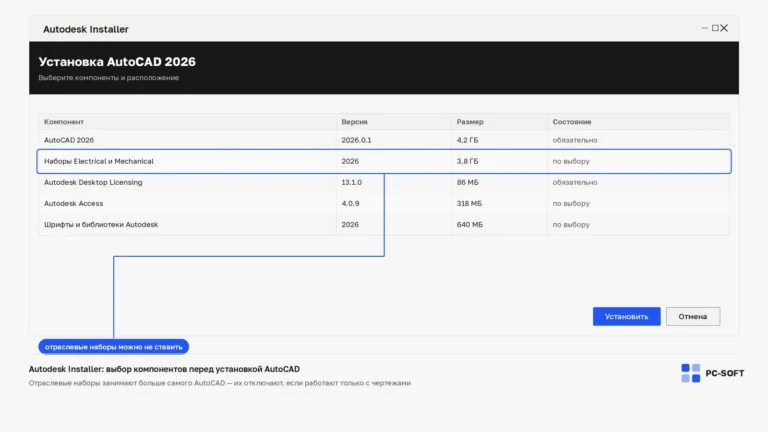Minimize the Autodesk Installer window
Image resolution: width=768 pixels, height=432 pixels.
(705, 28)
